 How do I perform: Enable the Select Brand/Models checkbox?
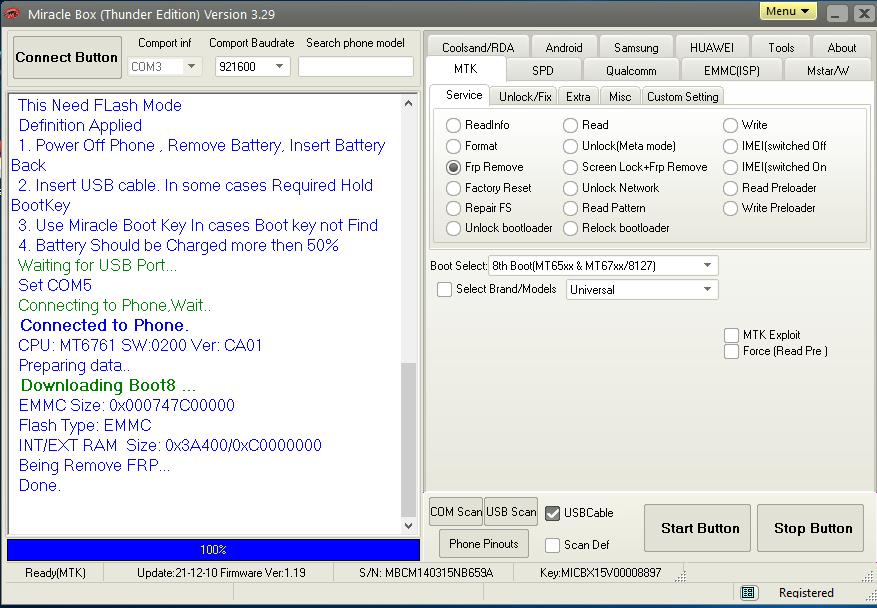pos(444,289)
